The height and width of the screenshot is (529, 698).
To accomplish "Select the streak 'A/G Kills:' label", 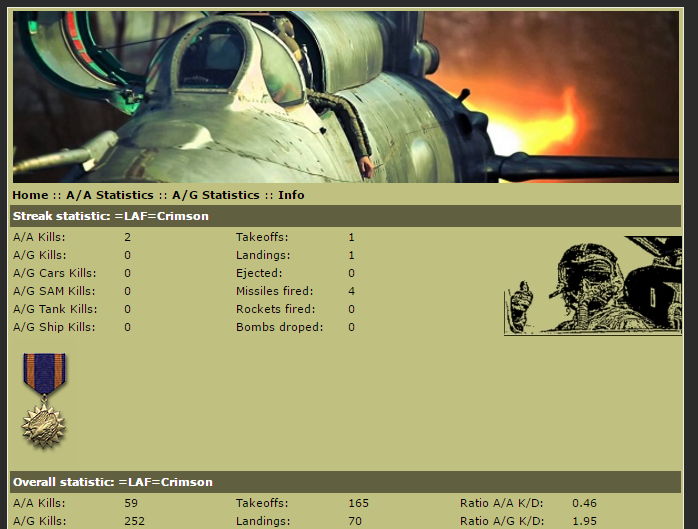I will coord(40,255).
